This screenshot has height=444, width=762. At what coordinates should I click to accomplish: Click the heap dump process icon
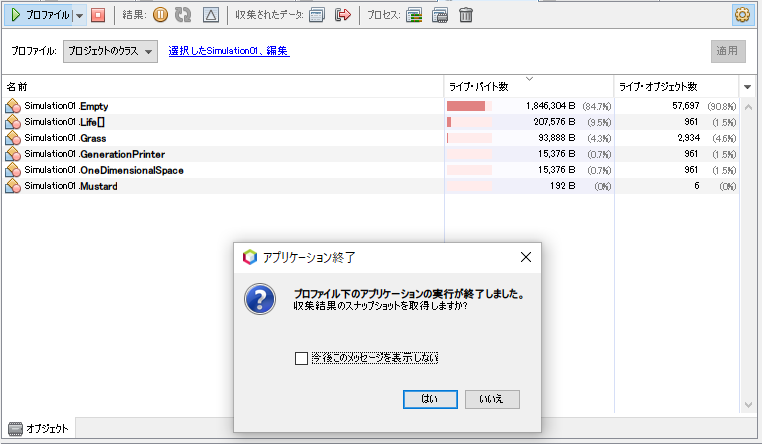[440, 15]
